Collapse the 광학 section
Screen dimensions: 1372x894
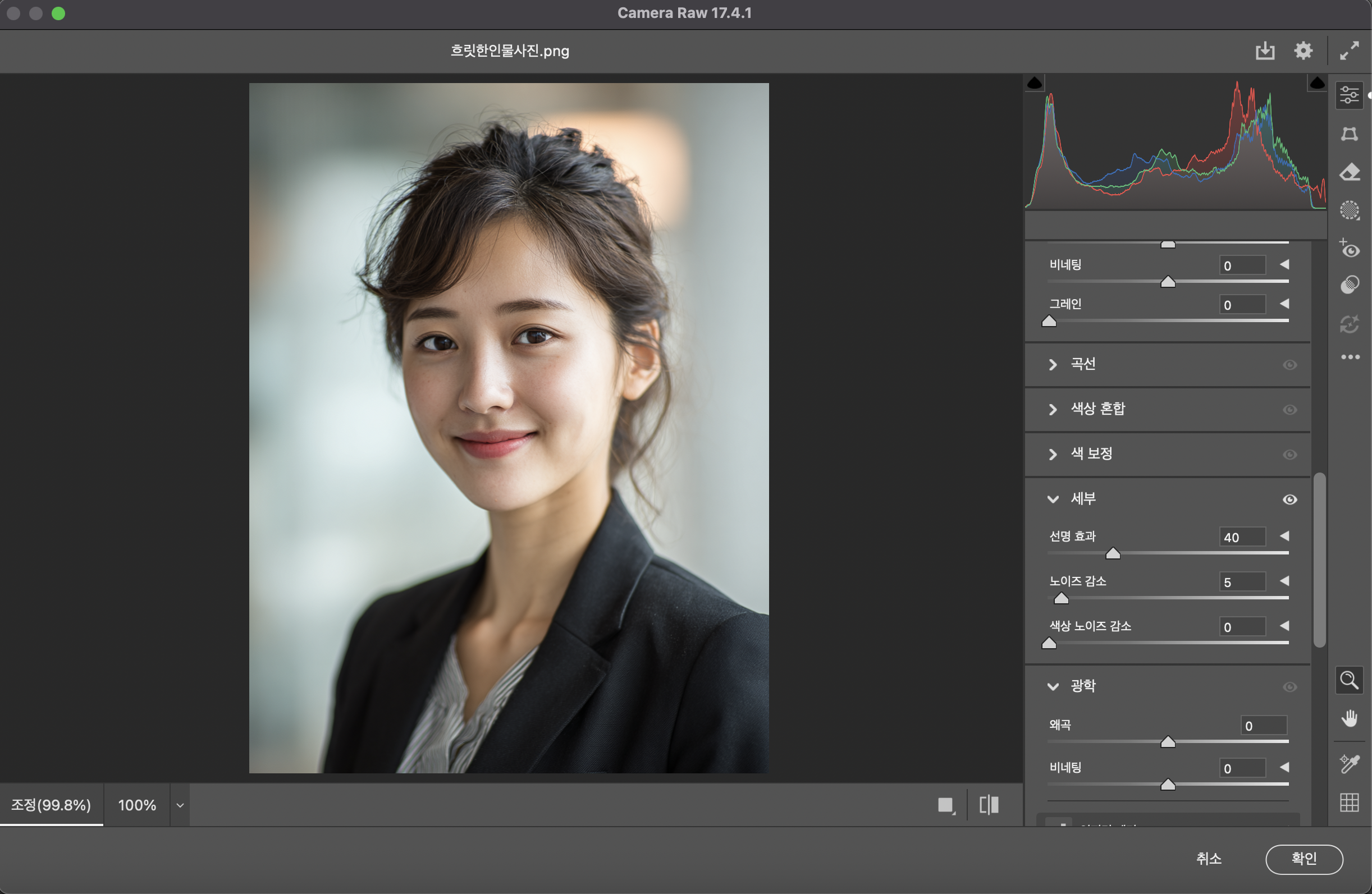(1053, 686)
